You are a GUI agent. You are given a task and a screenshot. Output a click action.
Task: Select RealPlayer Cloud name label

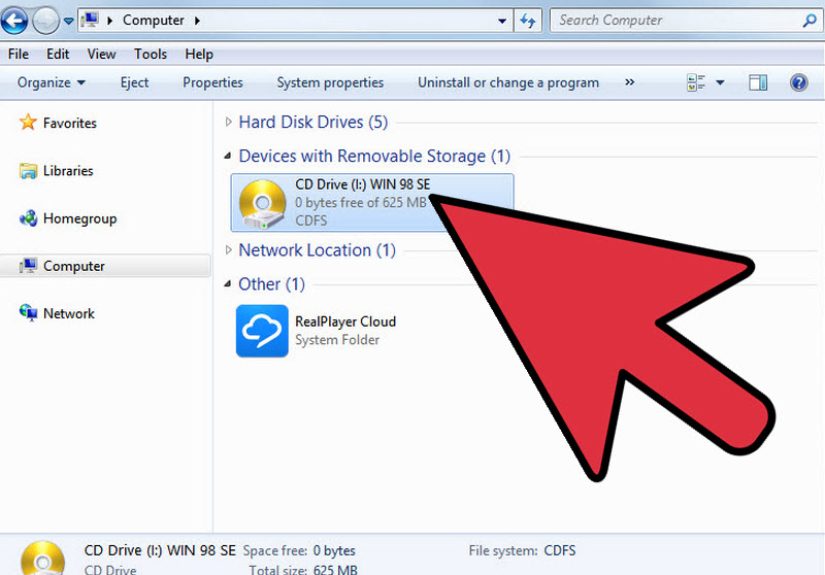click(x=345, y=321)
